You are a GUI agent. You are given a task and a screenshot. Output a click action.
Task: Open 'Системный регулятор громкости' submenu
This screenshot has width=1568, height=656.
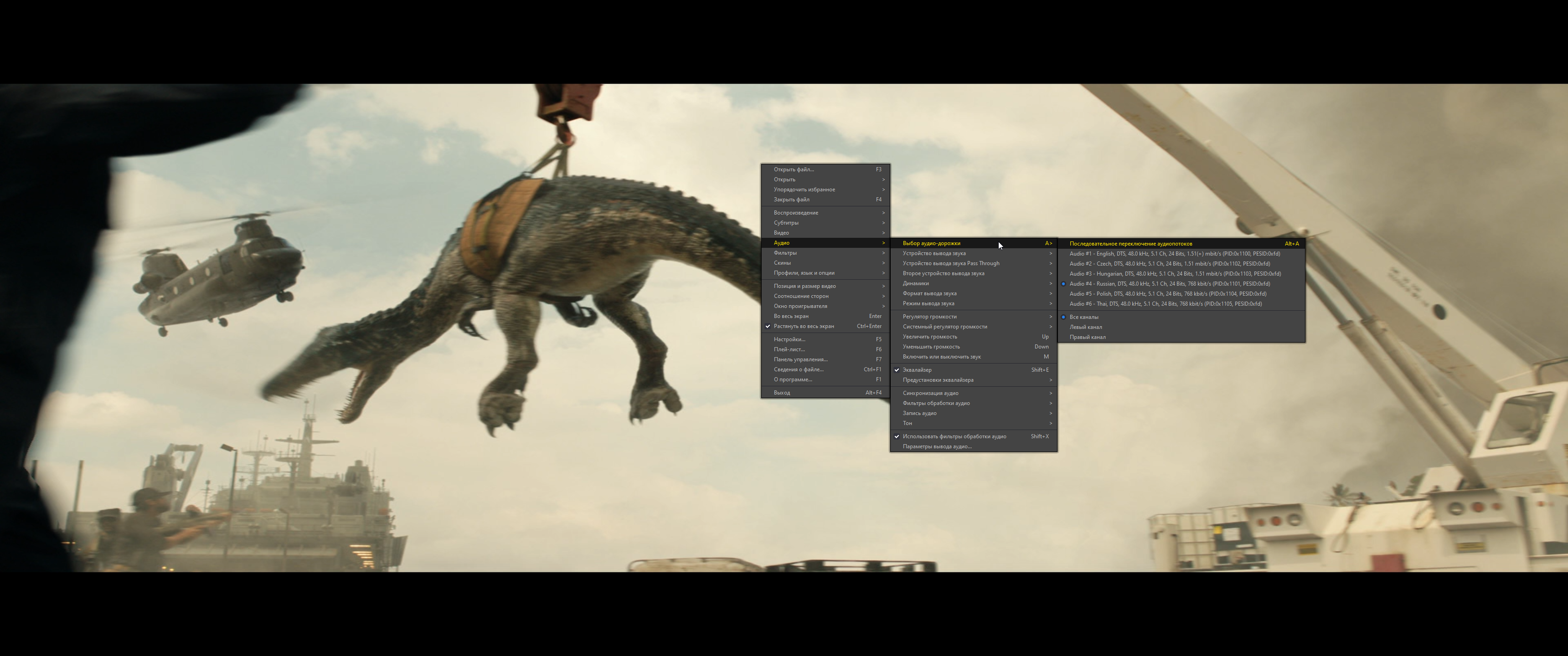click(973, 326)
